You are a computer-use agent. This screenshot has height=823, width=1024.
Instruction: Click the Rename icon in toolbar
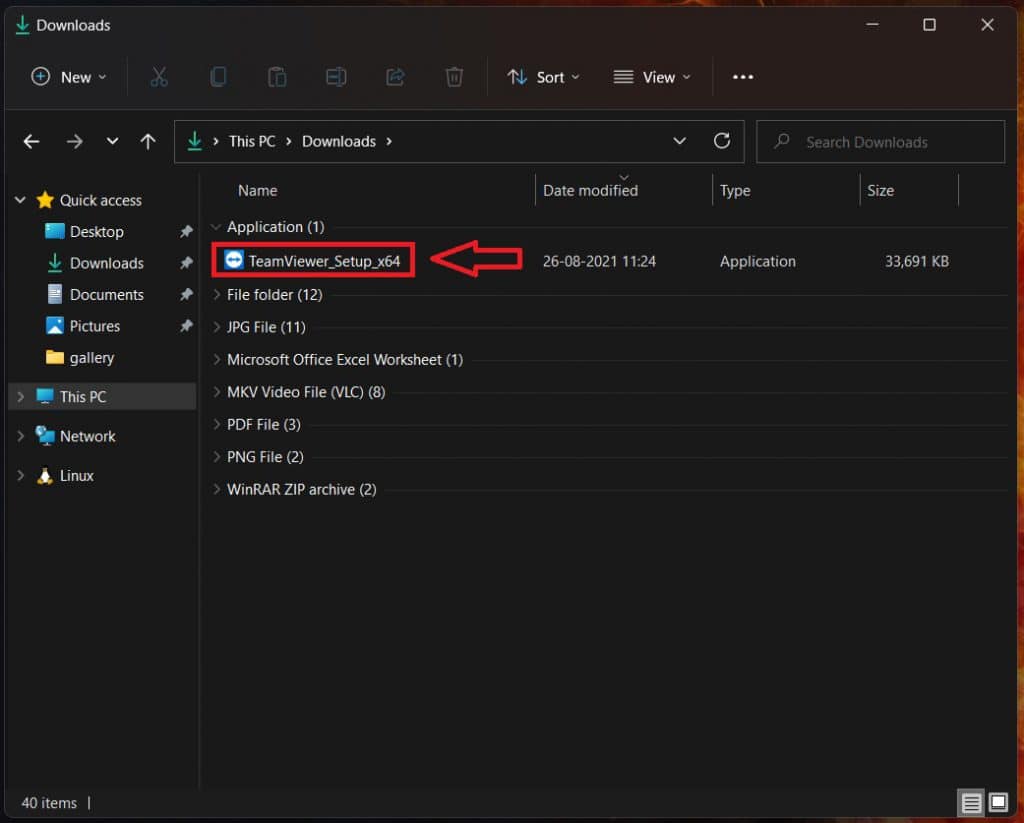pos(336,77)
